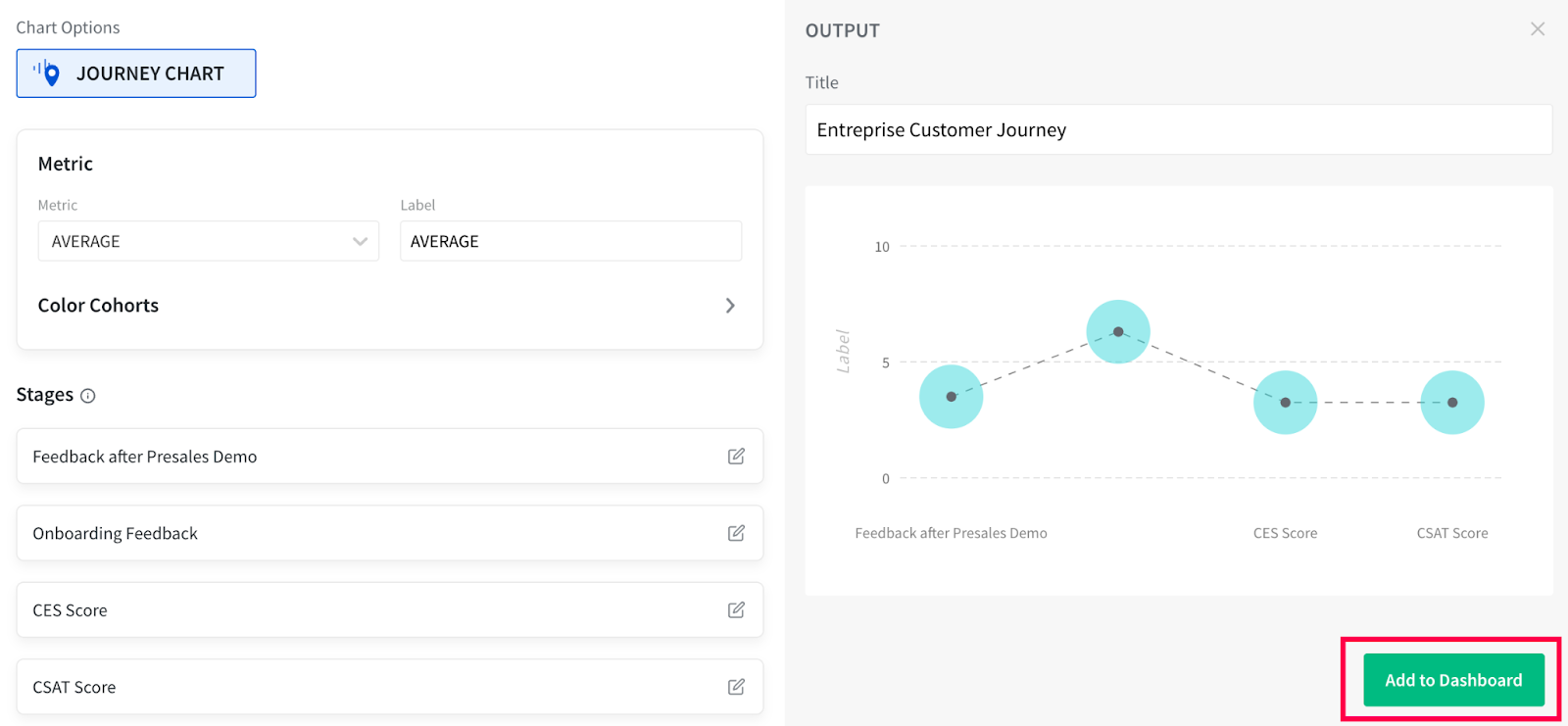Viewport: 1568px width, 726px height.
Task: Edit the CES Score stage
Action: click(x=736, y=610)
